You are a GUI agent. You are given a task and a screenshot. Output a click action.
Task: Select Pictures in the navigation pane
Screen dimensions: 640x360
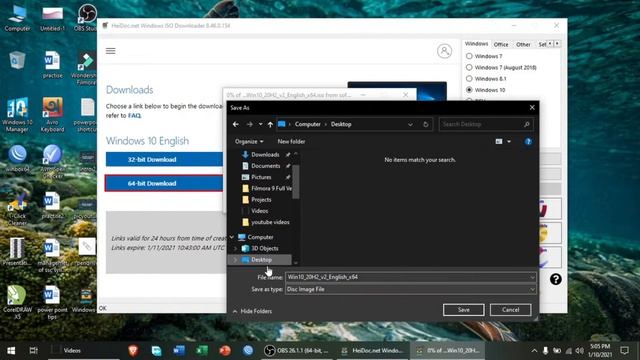pyautogui.click(x=261, y=177)
